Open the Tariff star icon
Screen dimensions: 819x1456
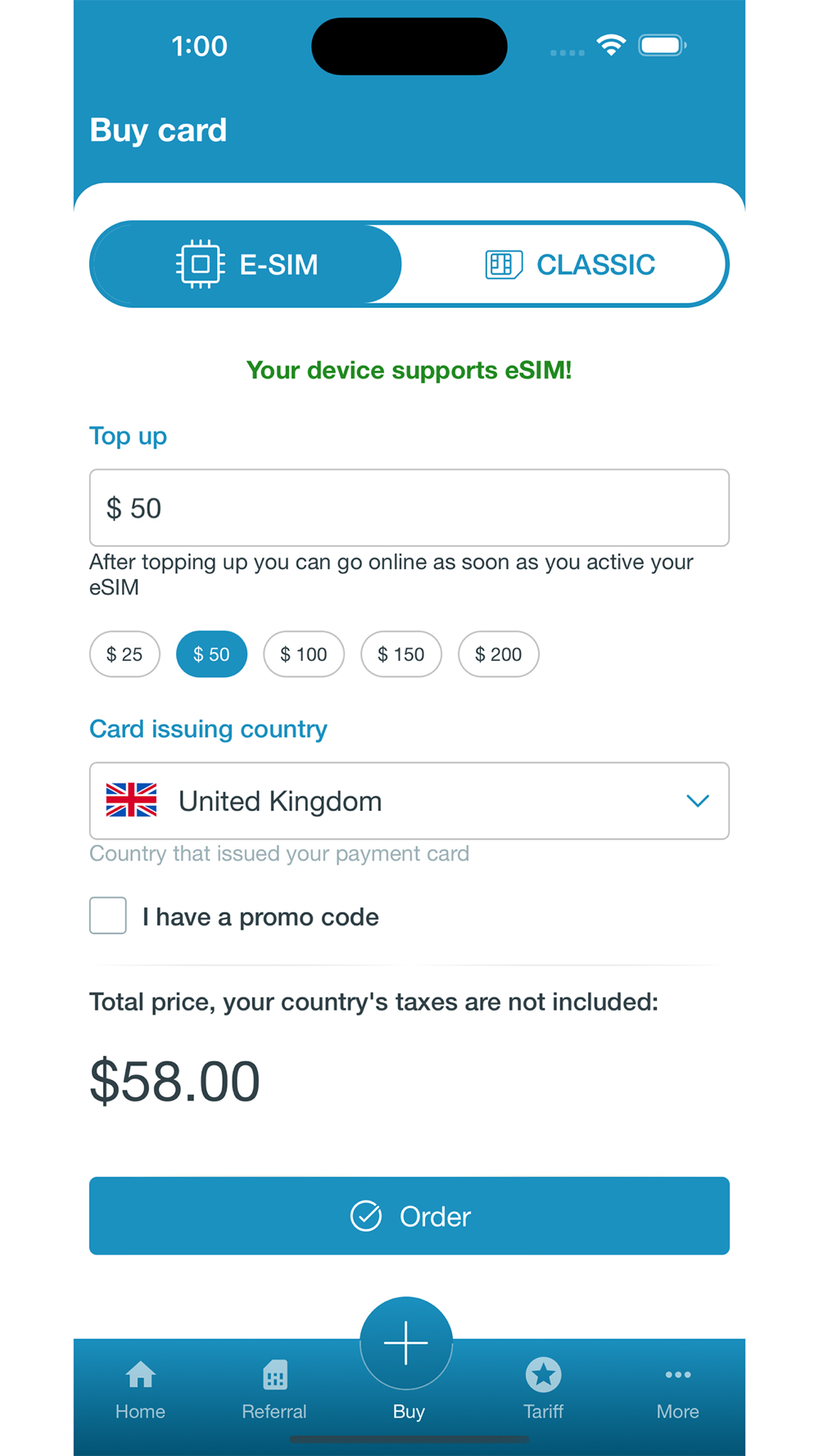pyautogui.click(x=543, y=1374)
